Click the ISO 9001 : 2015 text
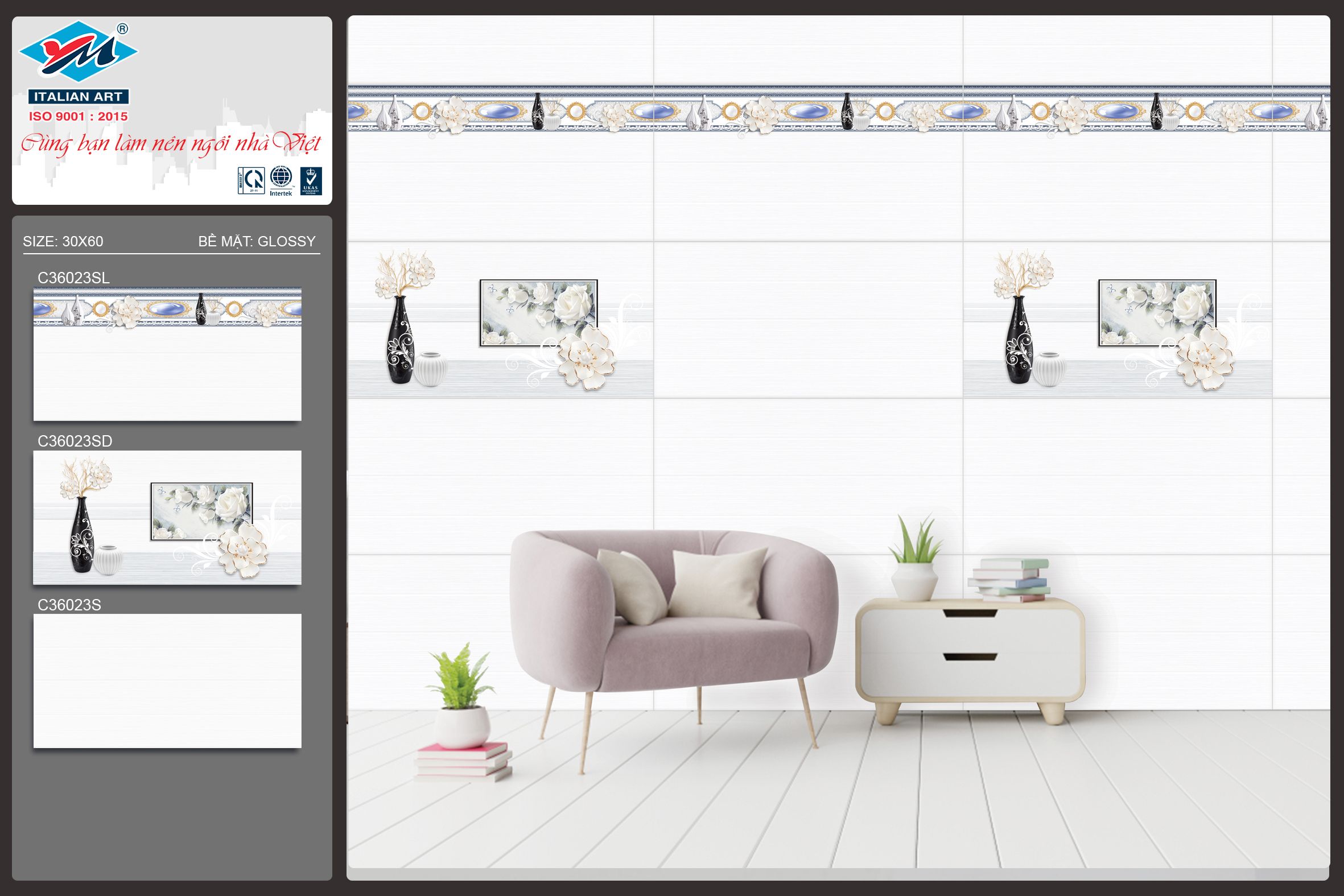1344x896 pixels. [x=79, y=117]
